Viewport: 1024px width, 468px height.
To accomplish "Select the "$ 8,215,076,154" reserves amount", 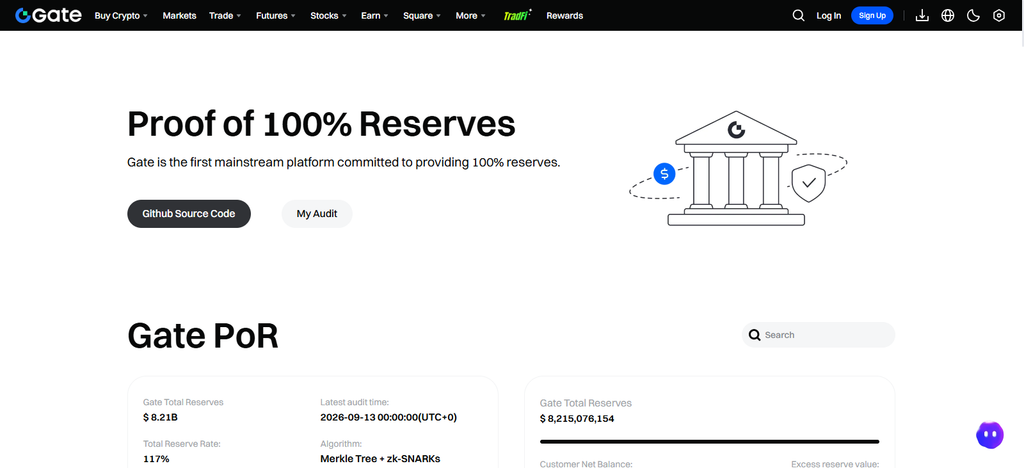I will point(577,418).
